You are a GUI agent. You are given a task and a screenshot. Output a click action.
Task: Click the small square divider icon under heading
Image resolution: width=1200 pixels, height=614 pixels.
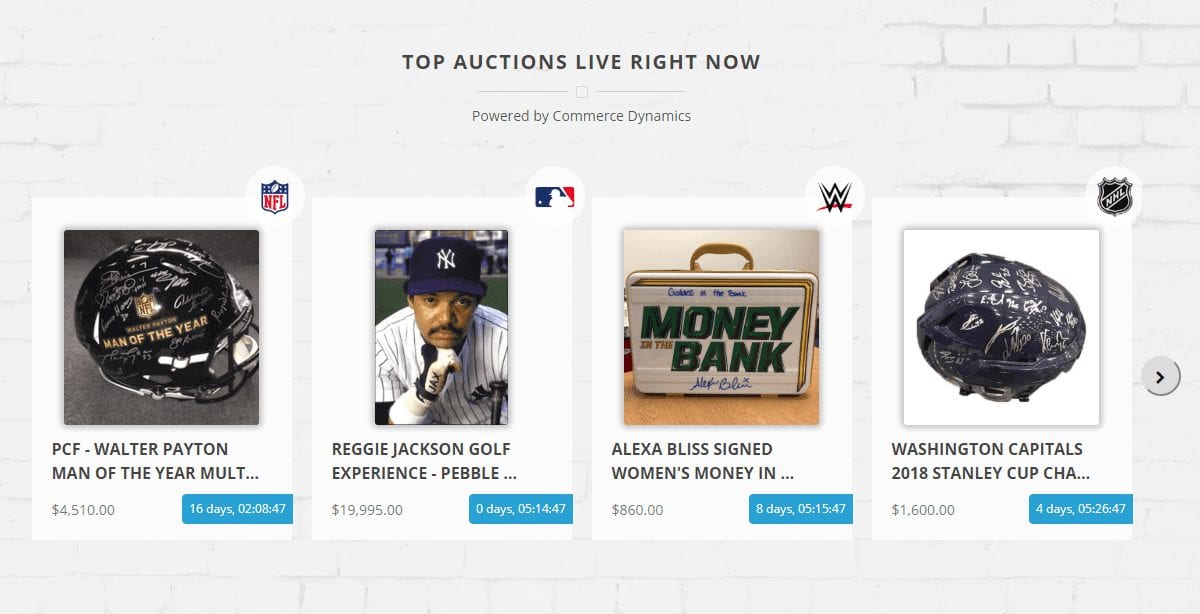[582, 92]
